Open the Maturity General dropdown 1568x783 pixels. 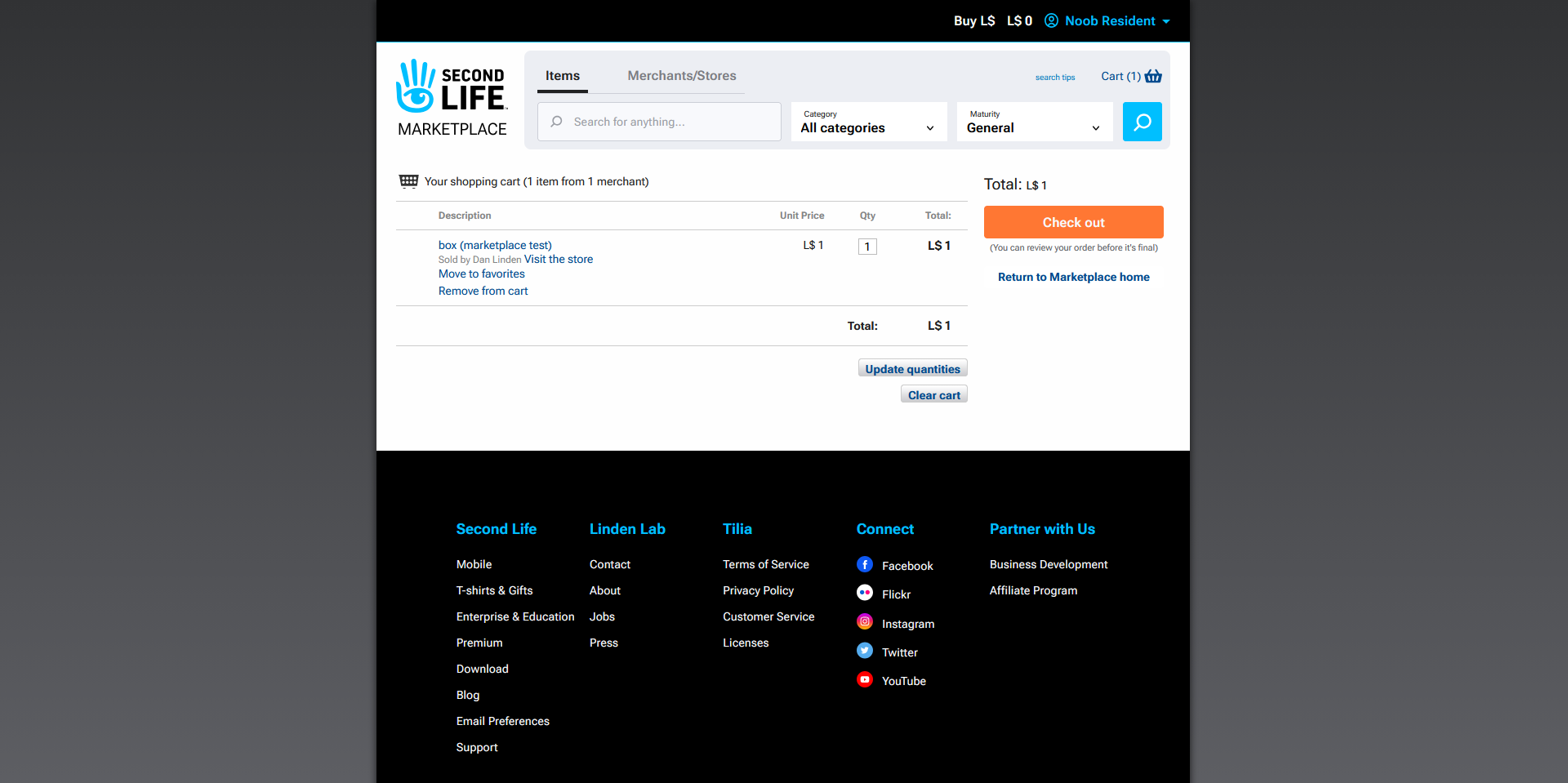coord(1034,122)
